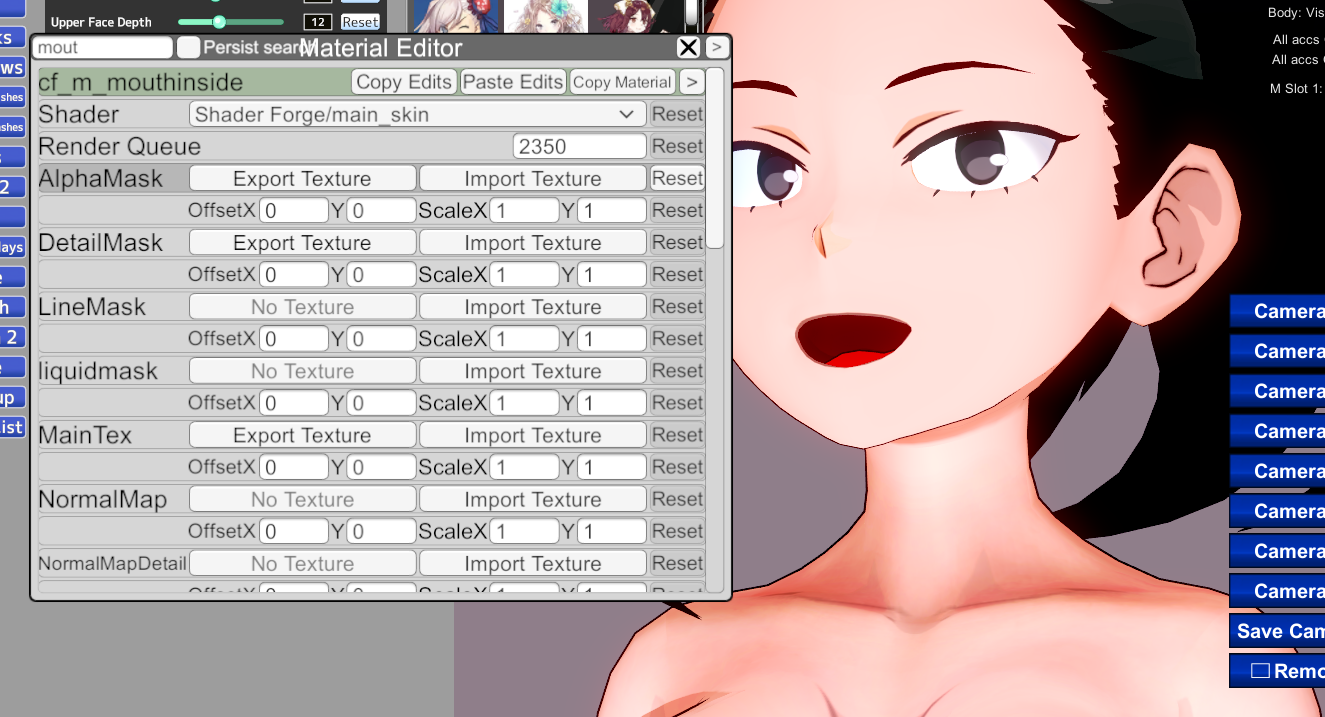Export the AlphaMask texture
Viewport: 1325px width, 717px height.
click(x=302, y=179)
